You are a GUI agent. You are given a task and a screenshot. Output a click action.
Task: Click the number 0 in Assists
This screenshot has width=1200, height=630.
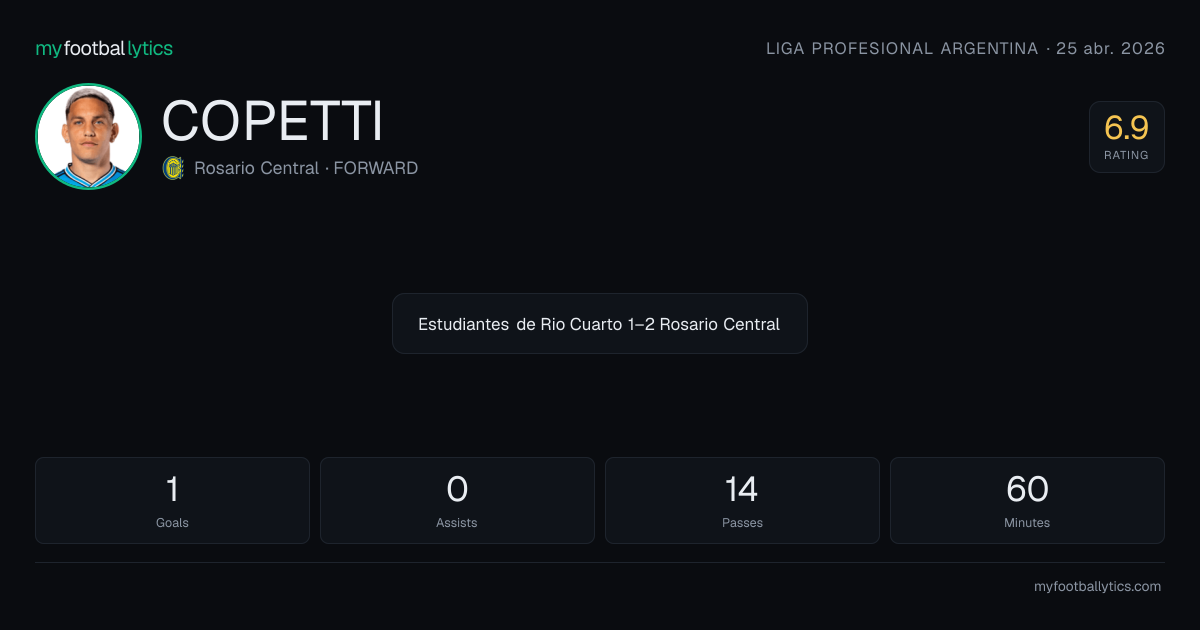point(457,489)
